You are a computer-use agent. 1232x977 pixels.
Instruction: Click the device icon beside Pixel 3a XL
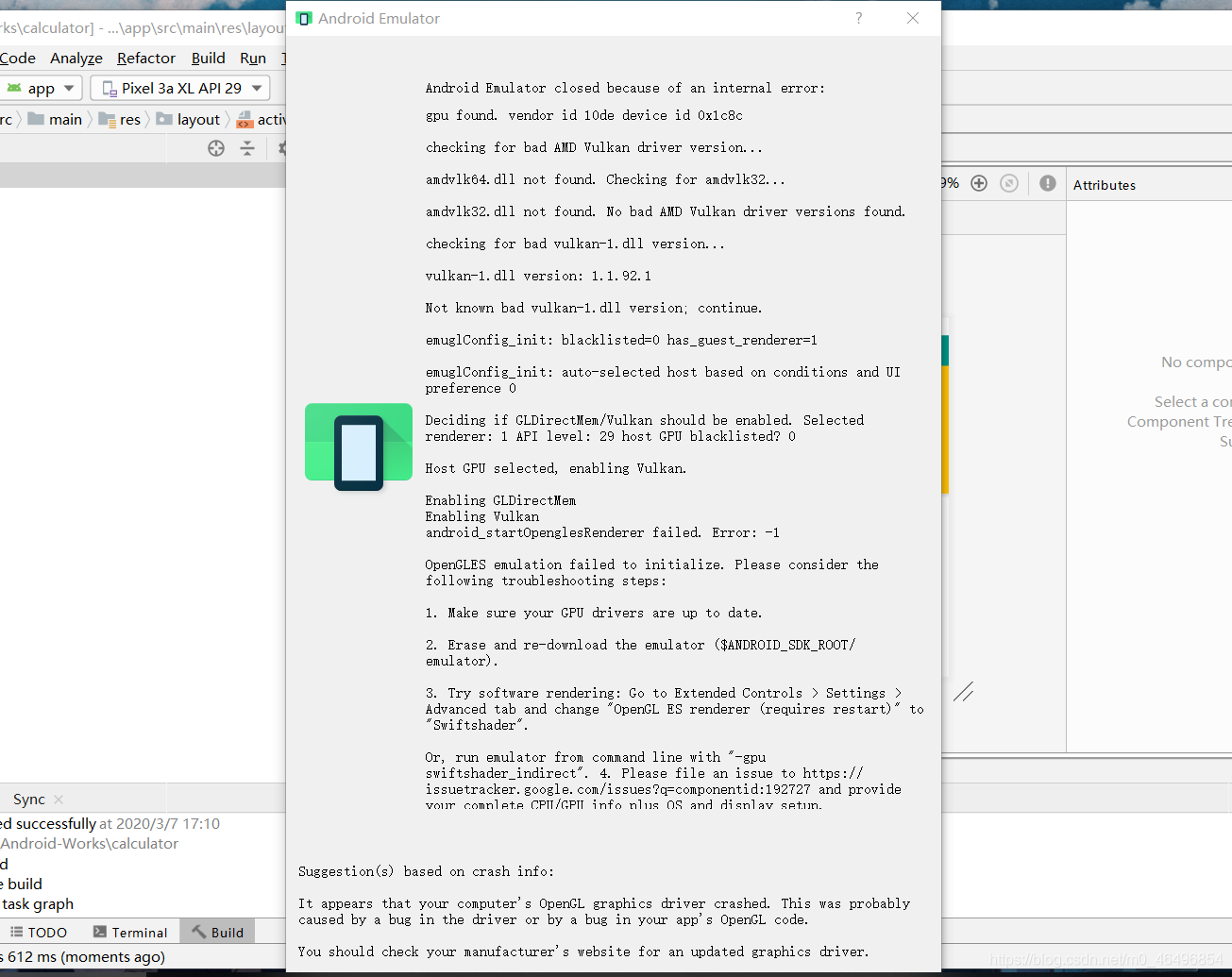click(110, 89)
